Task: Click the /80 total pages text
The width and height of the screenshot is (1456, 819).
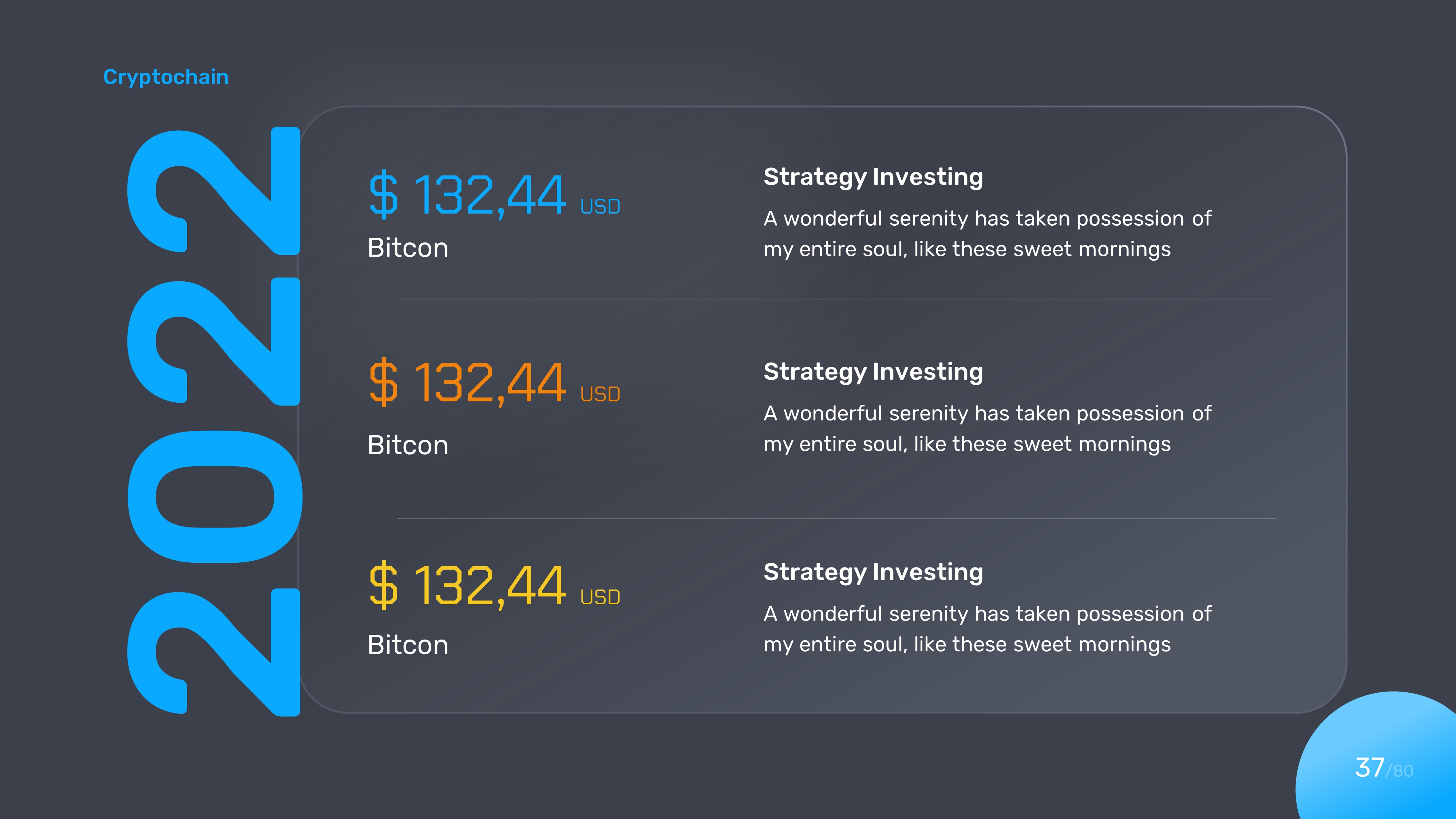Action: tap(1400, 771)
